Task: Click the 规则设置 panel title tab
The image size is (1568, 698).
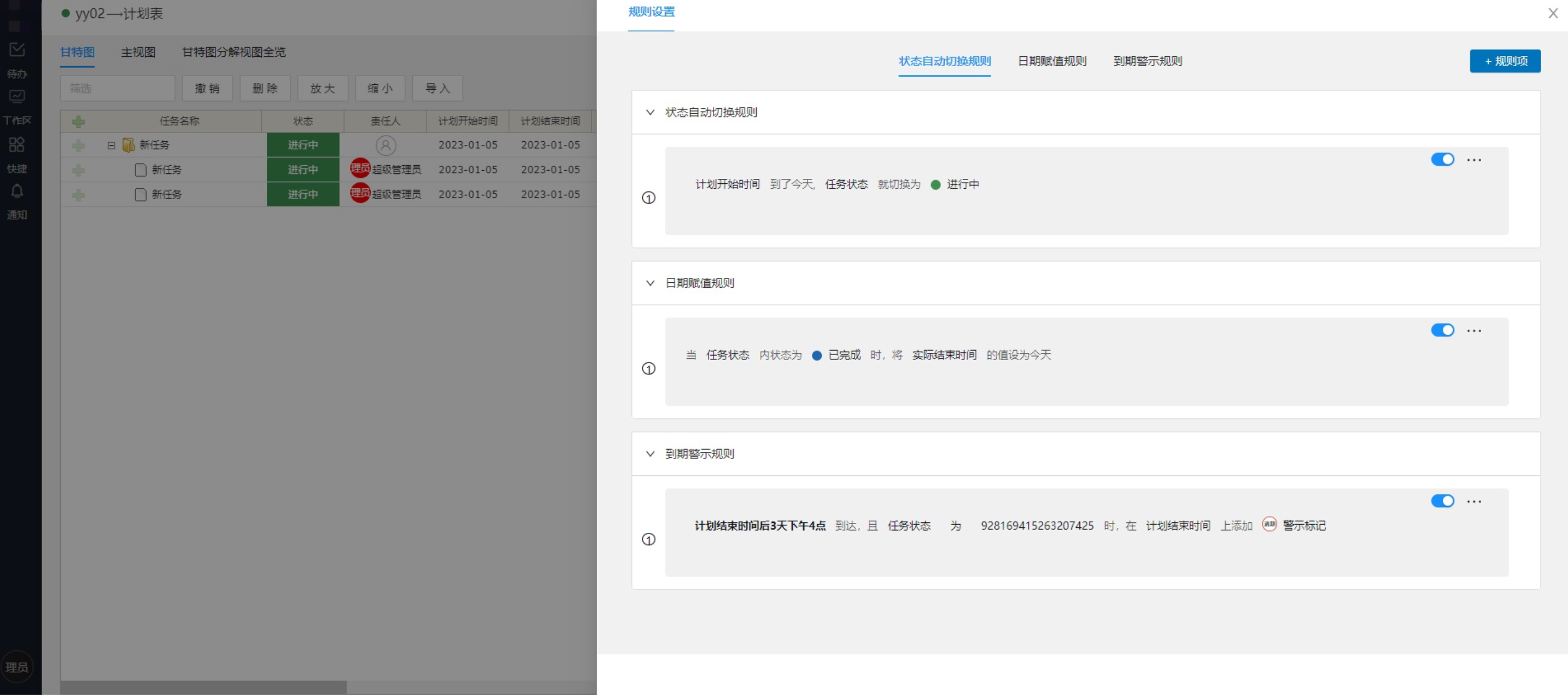Action: click(651, 12)
